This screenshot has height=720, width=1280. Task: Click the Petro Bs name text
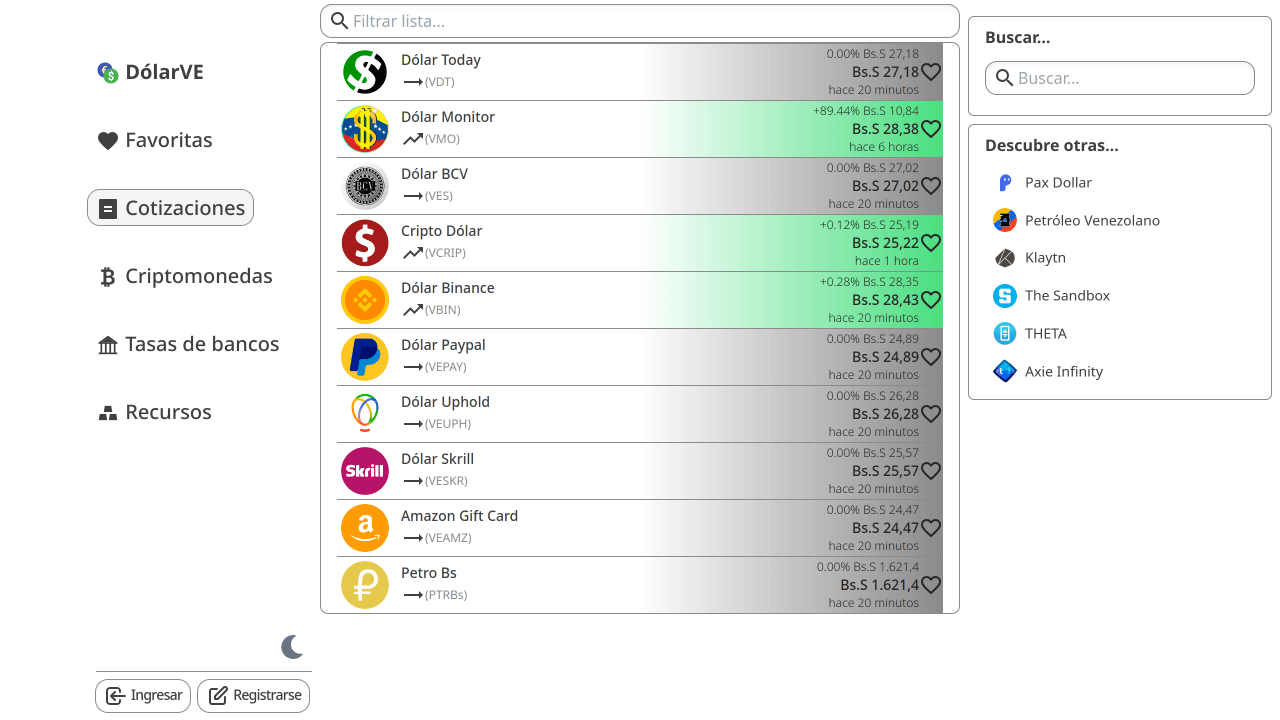tap(429, 573)
